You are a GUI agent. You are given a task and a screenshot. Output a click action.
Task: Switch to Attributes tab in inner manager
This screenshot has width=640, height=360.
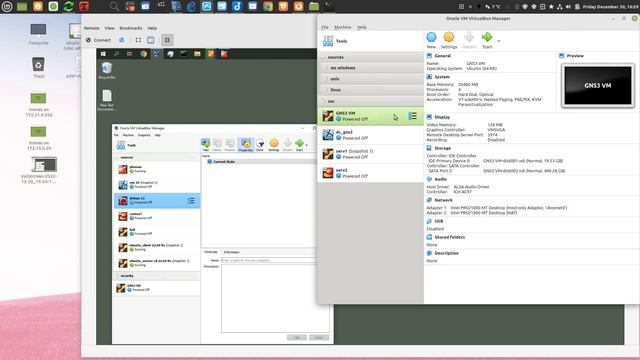click(211, 252)
